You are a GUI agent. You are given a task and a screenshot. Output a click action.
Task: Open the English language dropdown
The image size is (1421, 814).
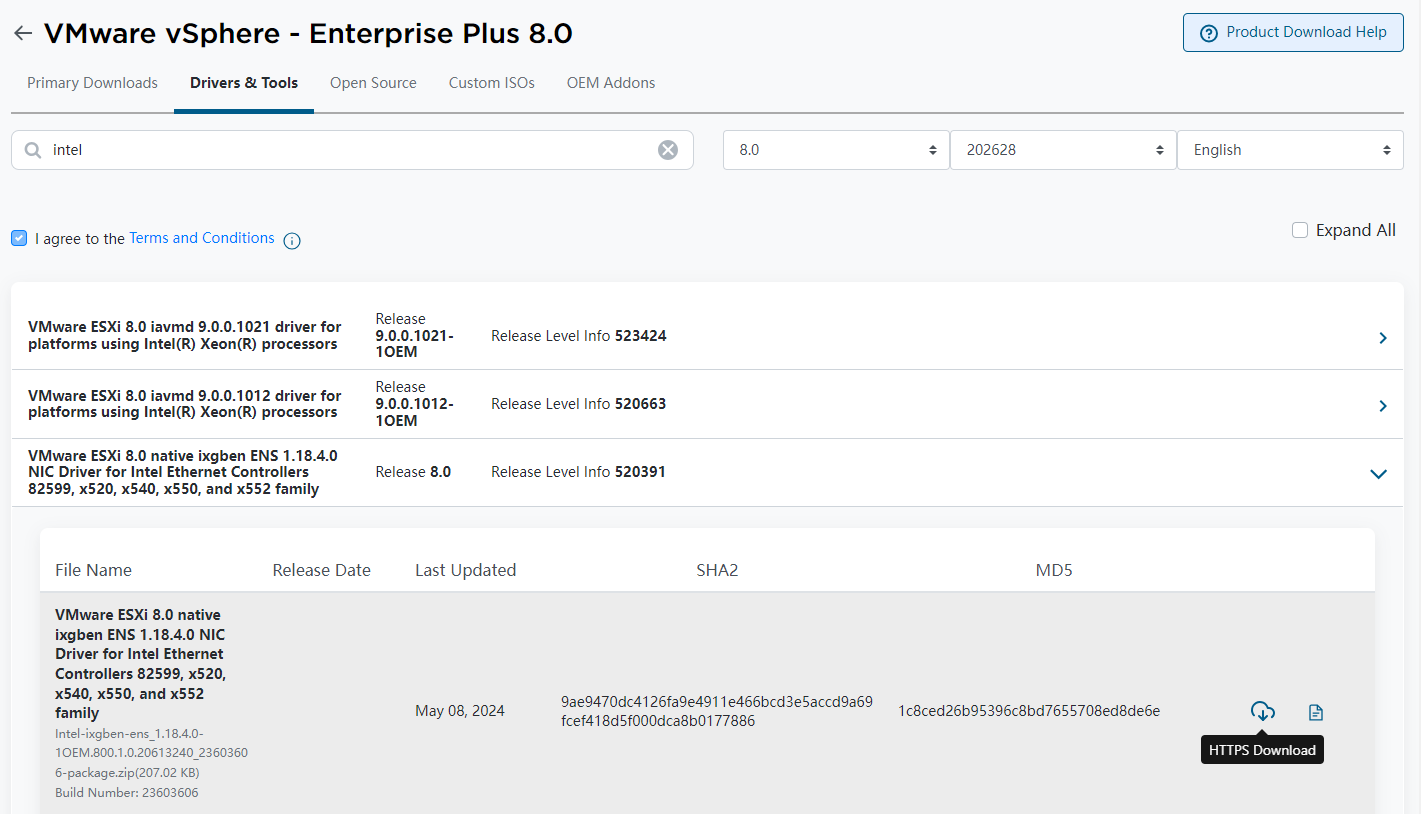click(x=1290, y=150)
